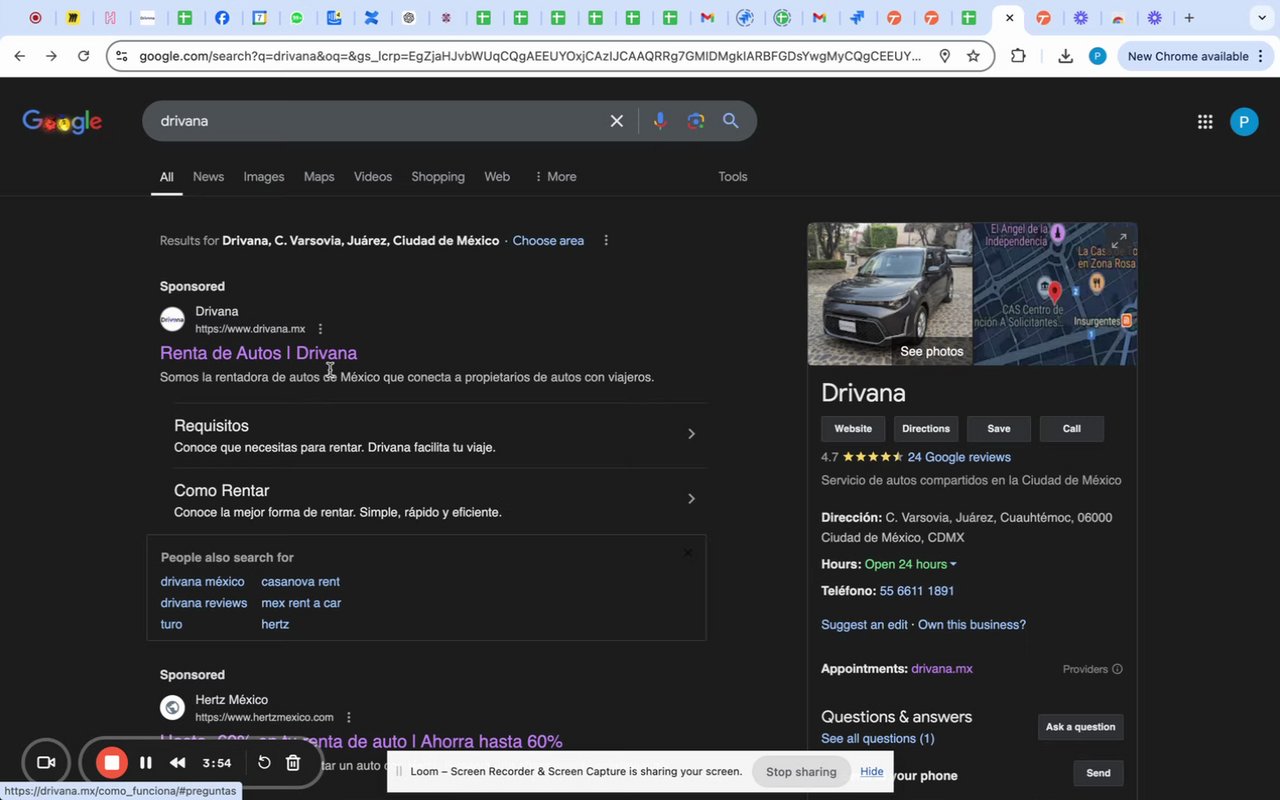Switch to the Images tab
This screenshot has width=1280, height=800.
pos(264,177)
